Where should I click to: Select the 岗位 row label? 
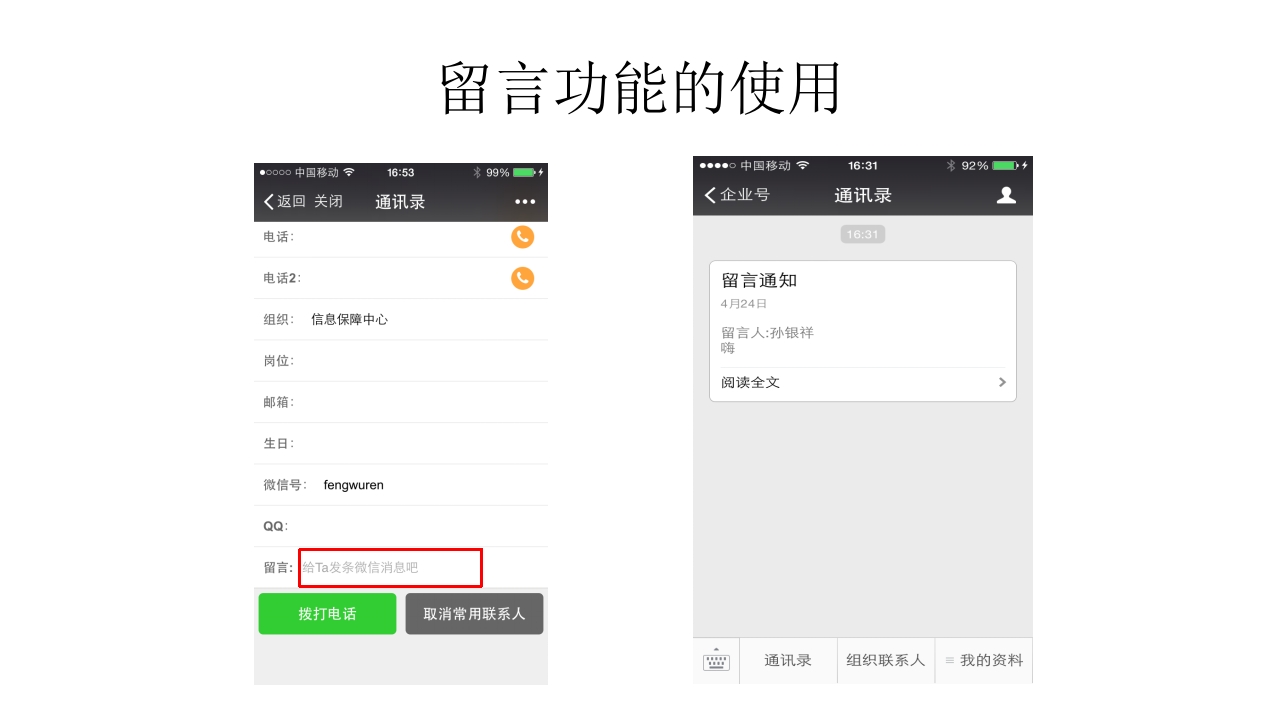coord(278,361)
